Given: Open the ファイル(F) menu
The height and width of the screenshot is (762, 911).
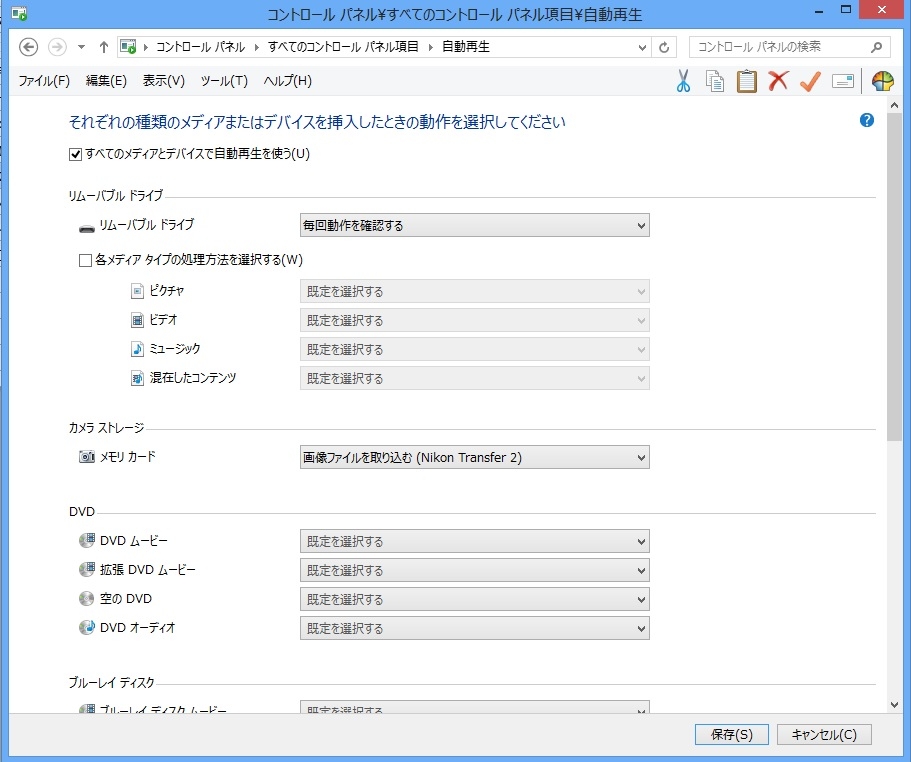Looking at the screenshot, I should coord(44,81).
